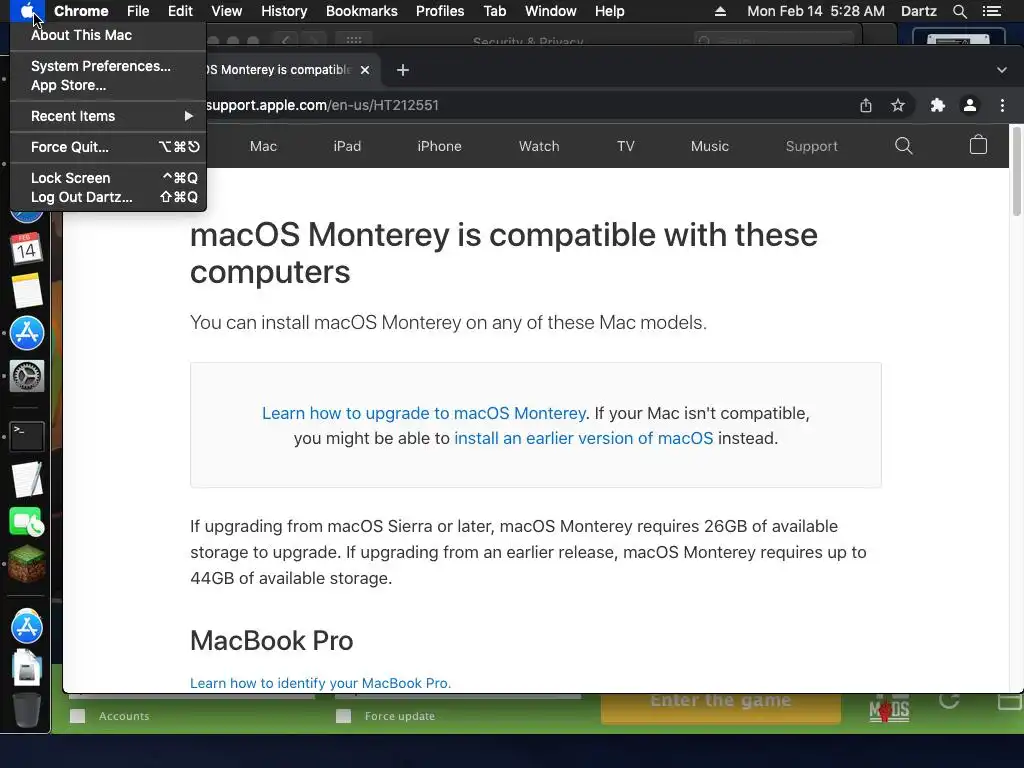
Task: Click refresh icon in launcher window
Action: pos(949,701)
